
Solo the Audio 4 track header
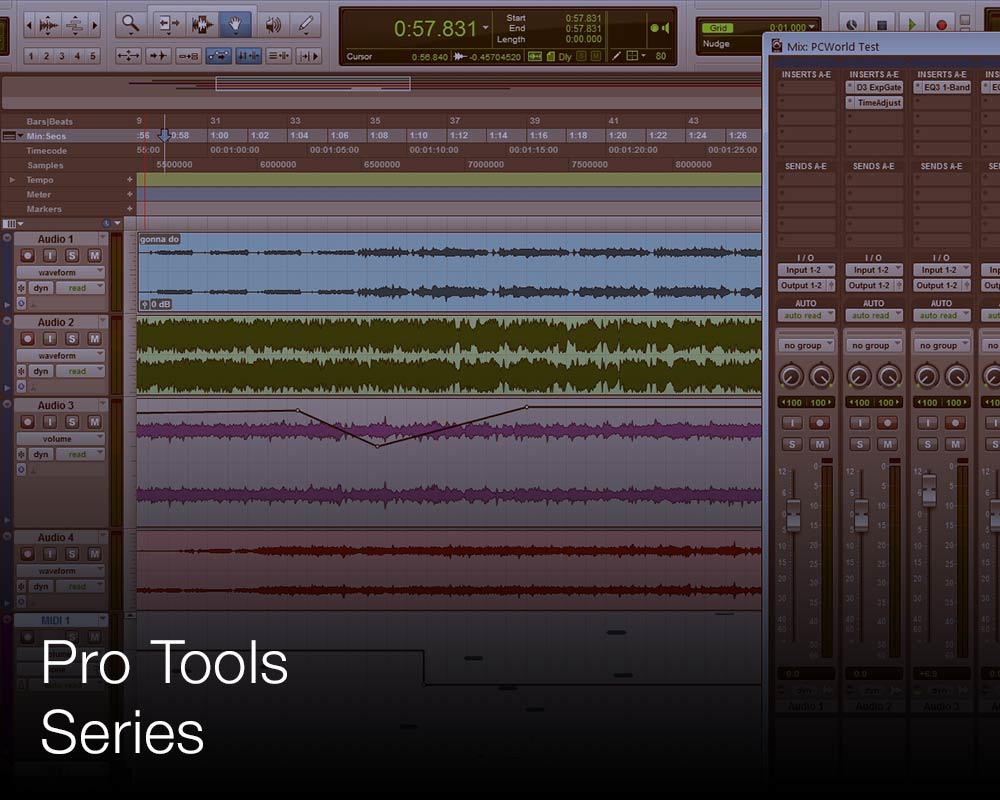point(72,554)
